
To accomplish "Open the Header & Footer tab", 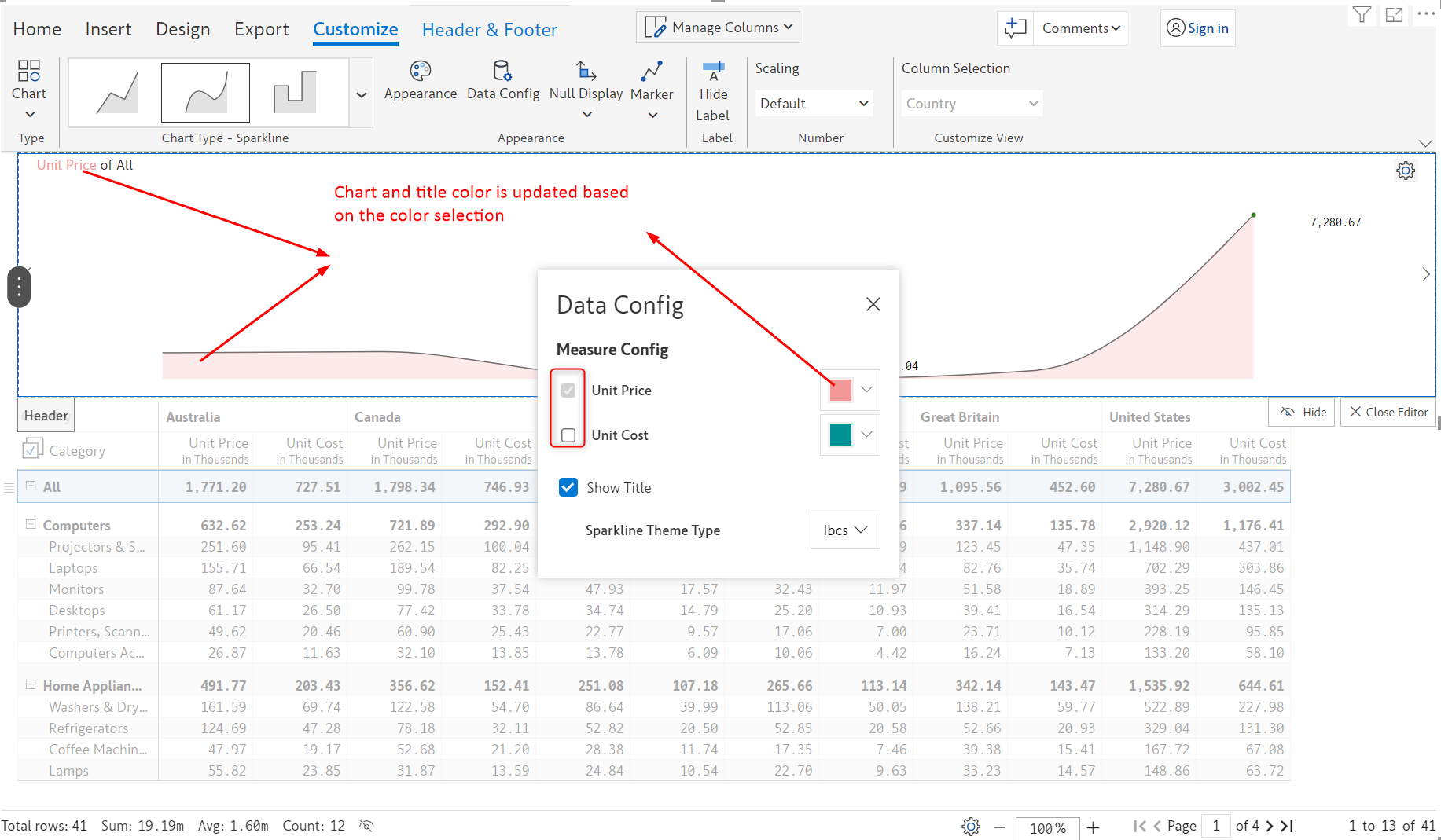I will [x=489, y=30].
